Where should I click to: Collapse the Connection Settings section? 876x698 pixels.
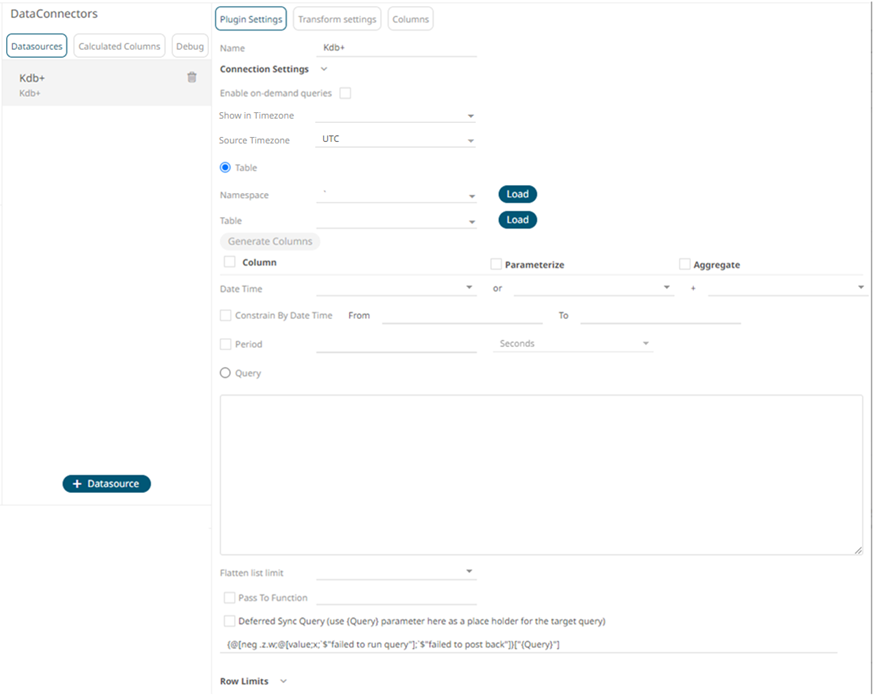323,70
